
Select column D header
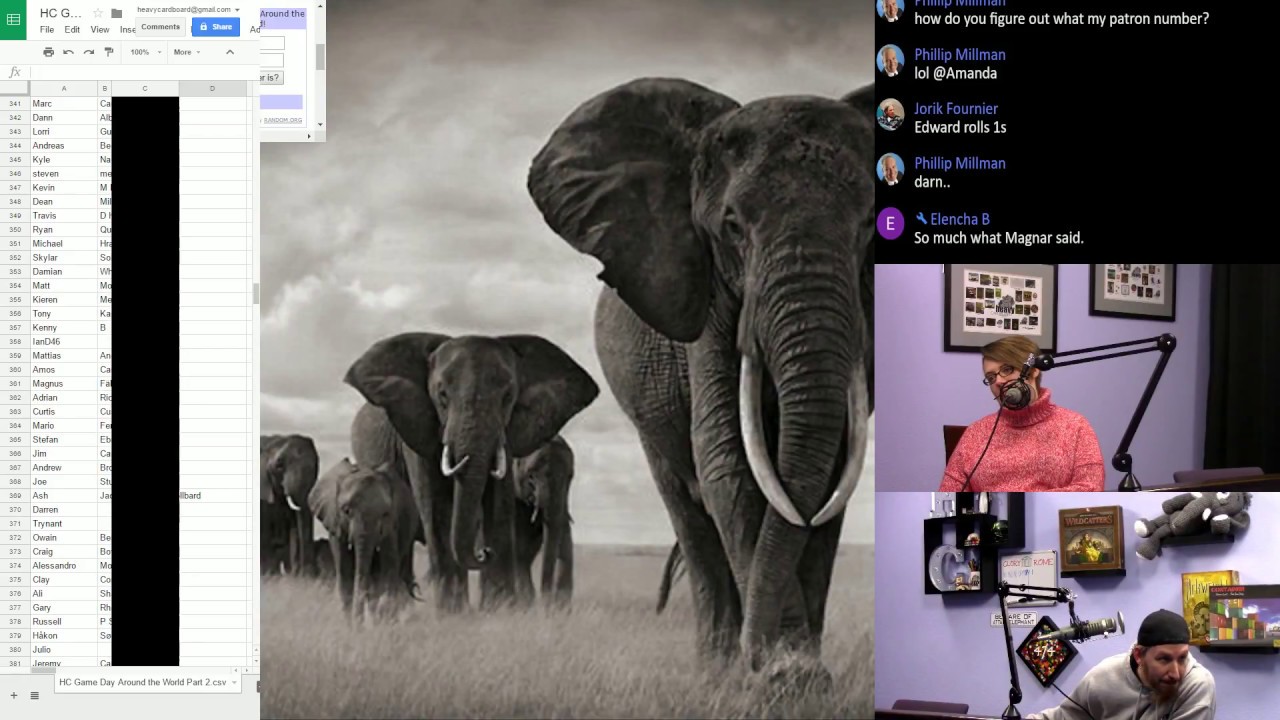click(212, 89)
